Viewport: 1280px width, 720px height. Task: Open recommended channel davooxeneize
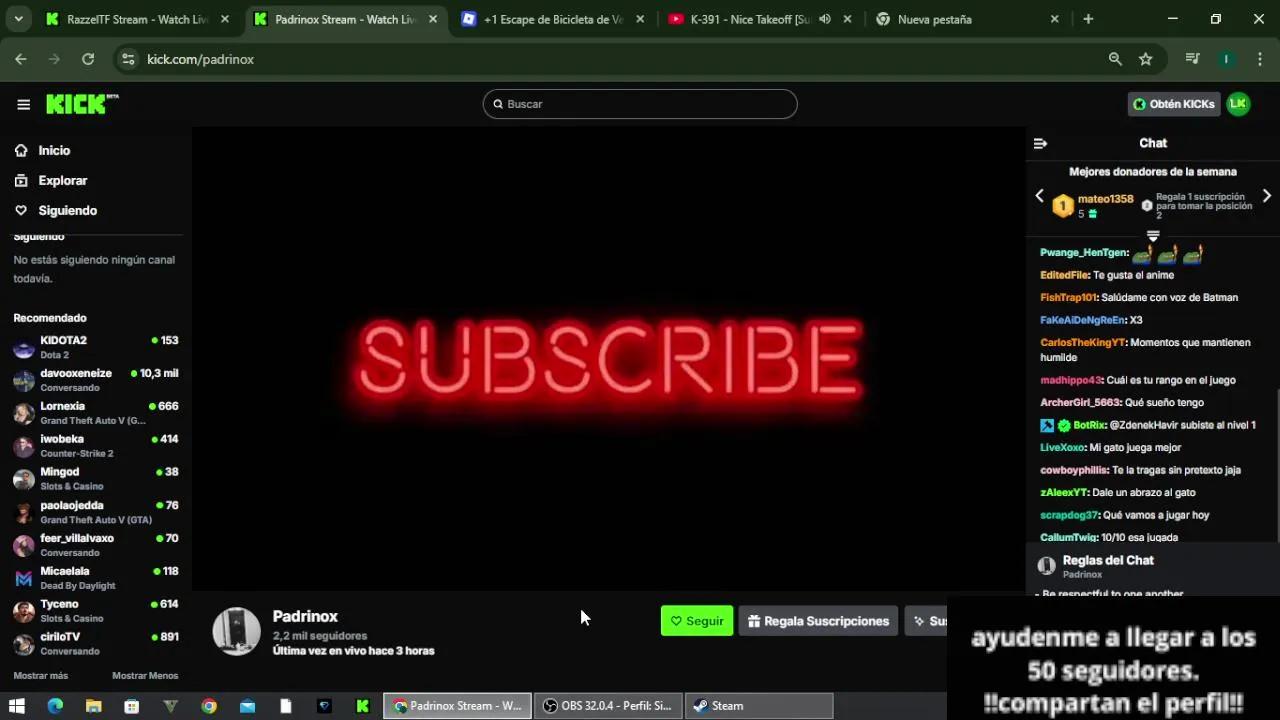pyautogui.click(x=96, y=380)
